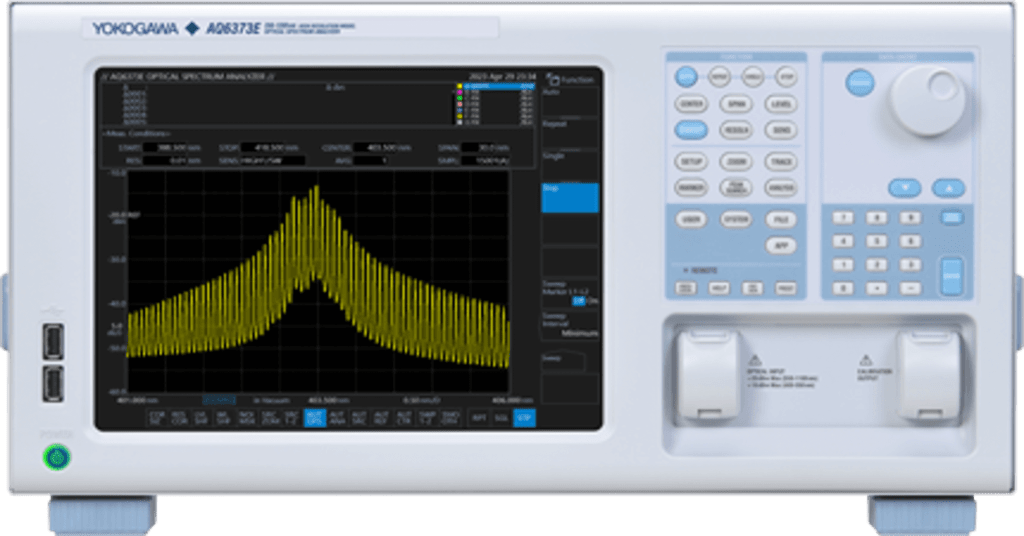This screenshot has width=1024, height=536.
Task: Toggle the highlighted AUT OFS status indicator
Action: (x=315, y=416)
